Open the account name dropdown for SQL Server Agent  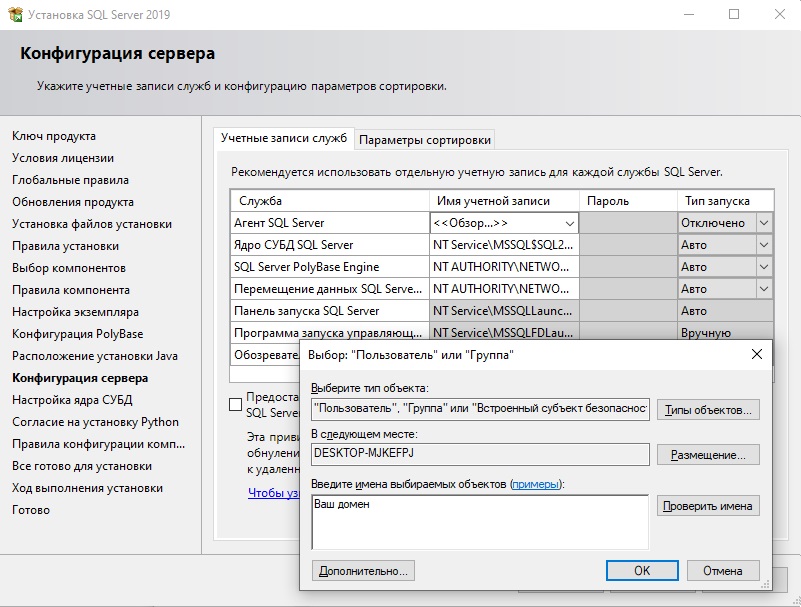click(x=569, y=223)
